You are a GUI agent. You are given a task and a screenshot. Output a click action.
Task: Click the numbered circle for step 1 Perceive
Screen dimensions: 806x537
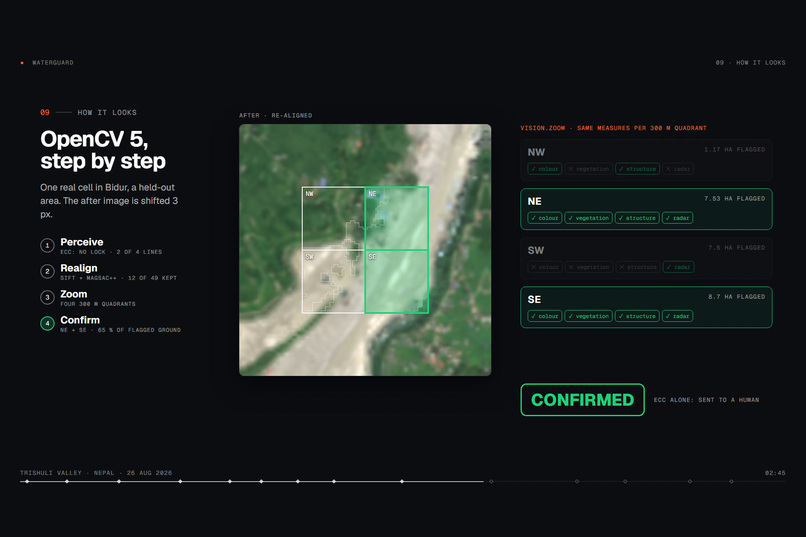(x=47, y=246)
